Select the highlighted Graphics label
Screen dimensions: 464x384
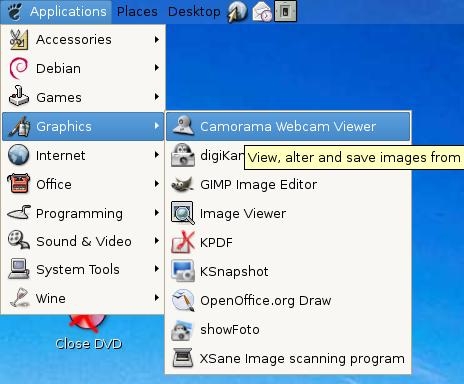click(64, 127)
